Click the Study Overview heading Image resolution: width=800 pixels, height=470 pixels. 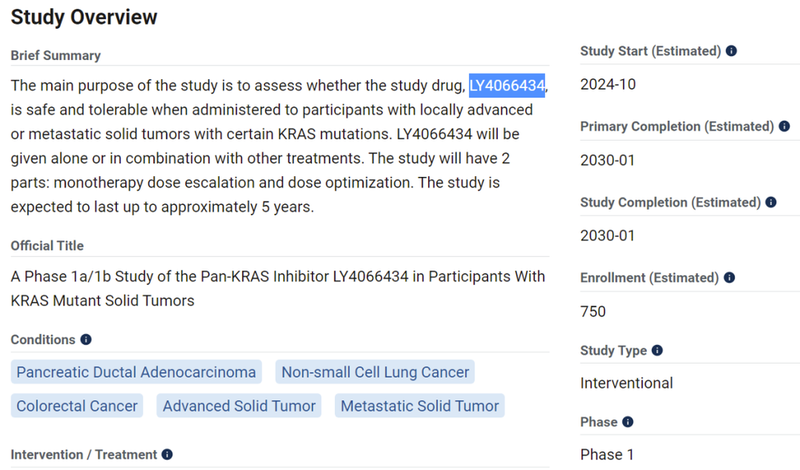[x=84, y=17]
